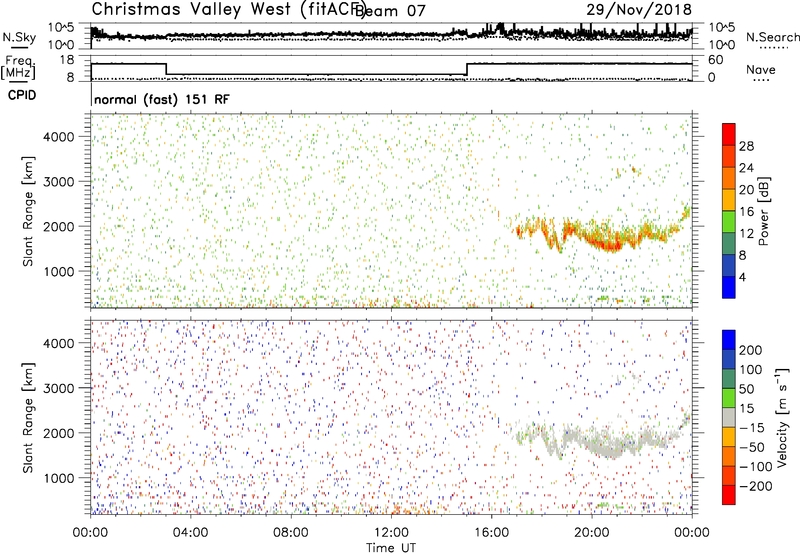800x554 pixels.
Task: Click the 'Nave' legend label
Action: [x=761, y=69]
